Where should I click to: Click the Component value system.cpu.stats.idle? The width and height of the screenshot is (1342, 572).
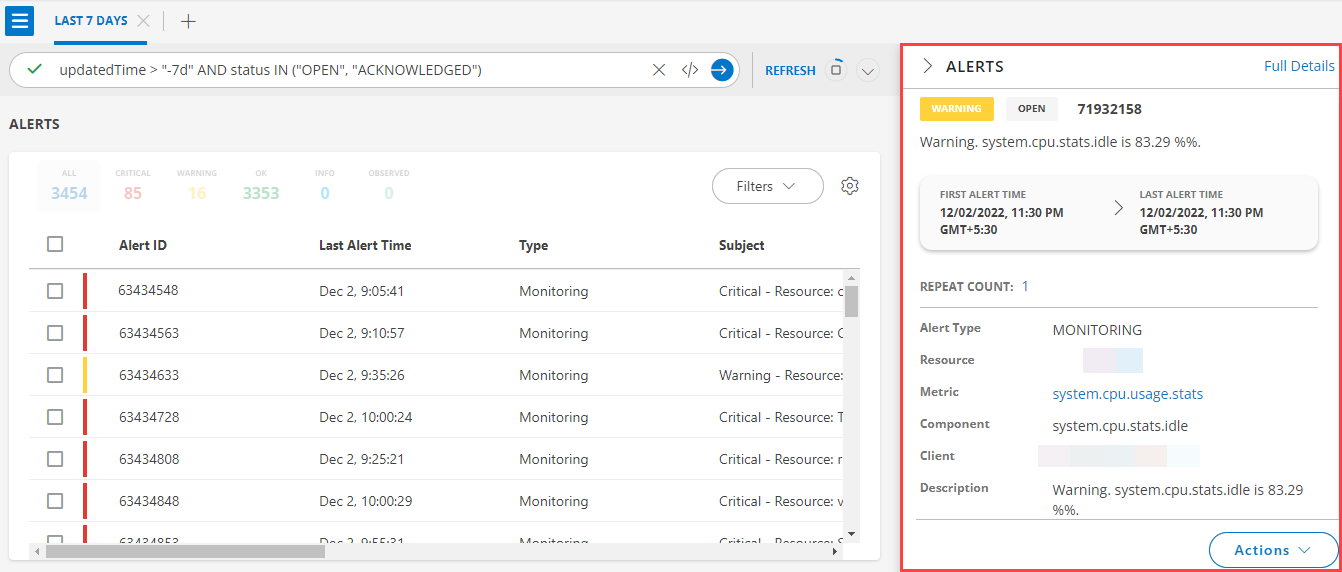point(1120,426)
